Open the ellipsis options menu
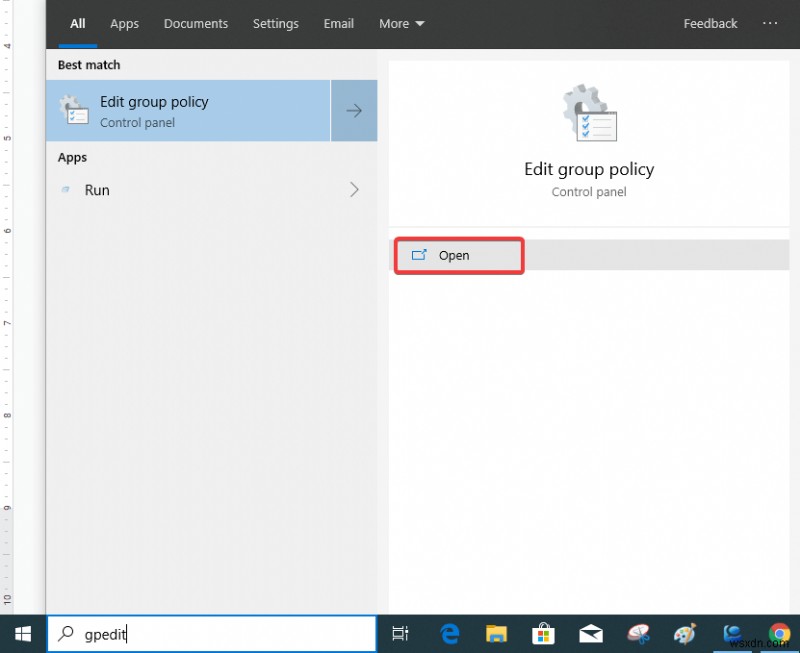 [x=771, y=23]
